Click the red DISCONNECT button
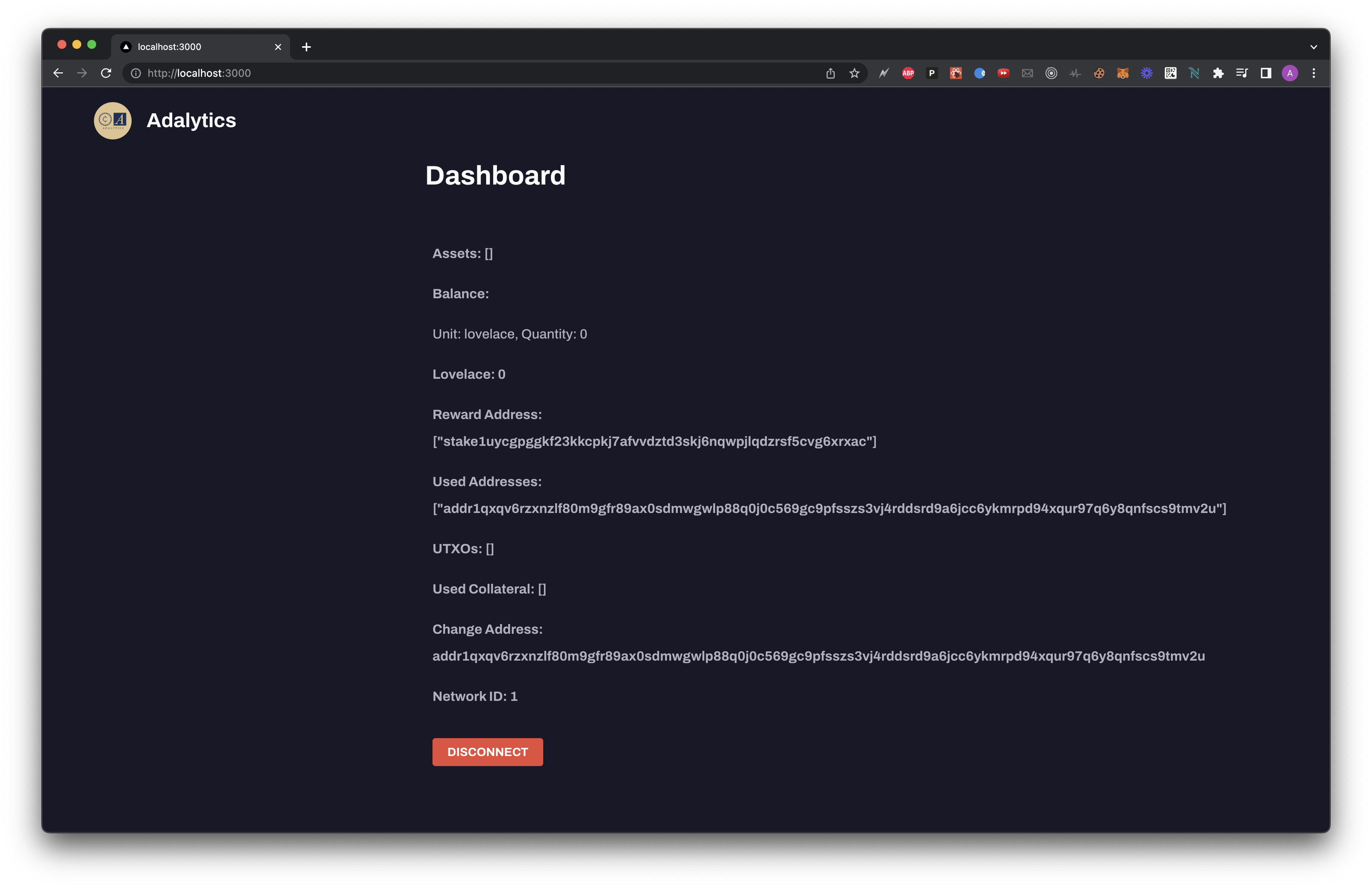 point(487,752)
